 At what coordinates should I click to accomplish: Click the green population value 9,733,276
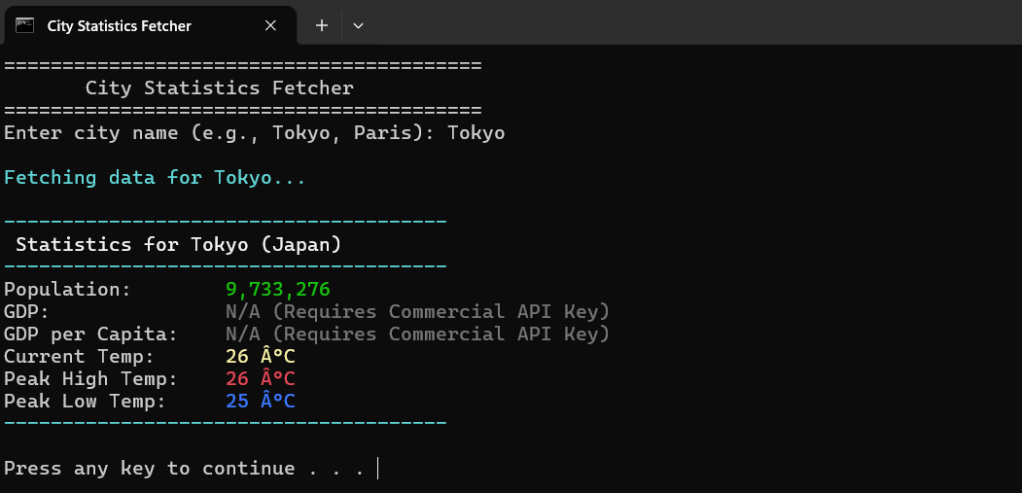point(278,290)
